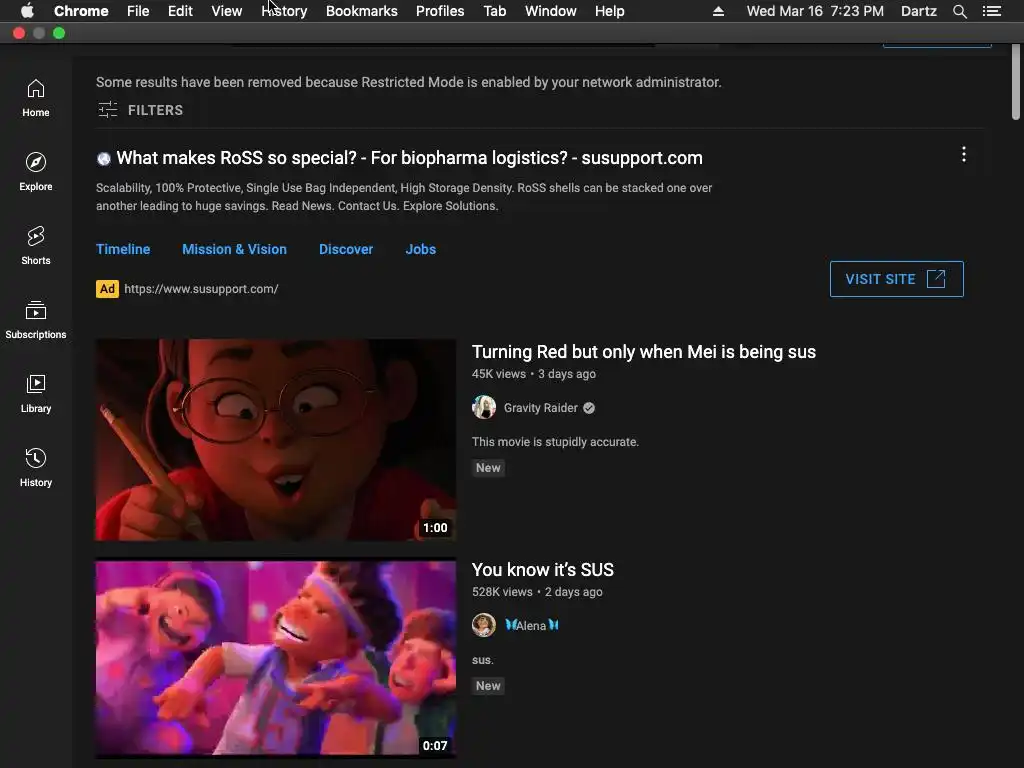Open the Chrome application menu
The height and width of the screenshot is (768, 1024).
pos(81,11)
